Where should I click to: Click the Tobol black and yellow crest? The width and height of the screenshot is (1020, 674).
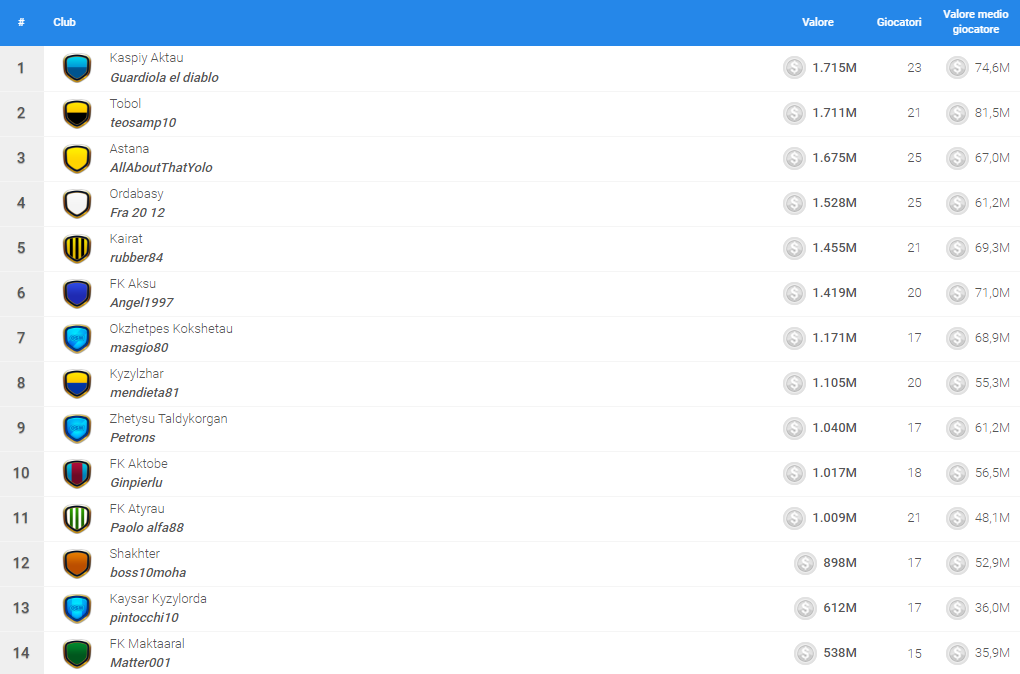coord(77,113)
